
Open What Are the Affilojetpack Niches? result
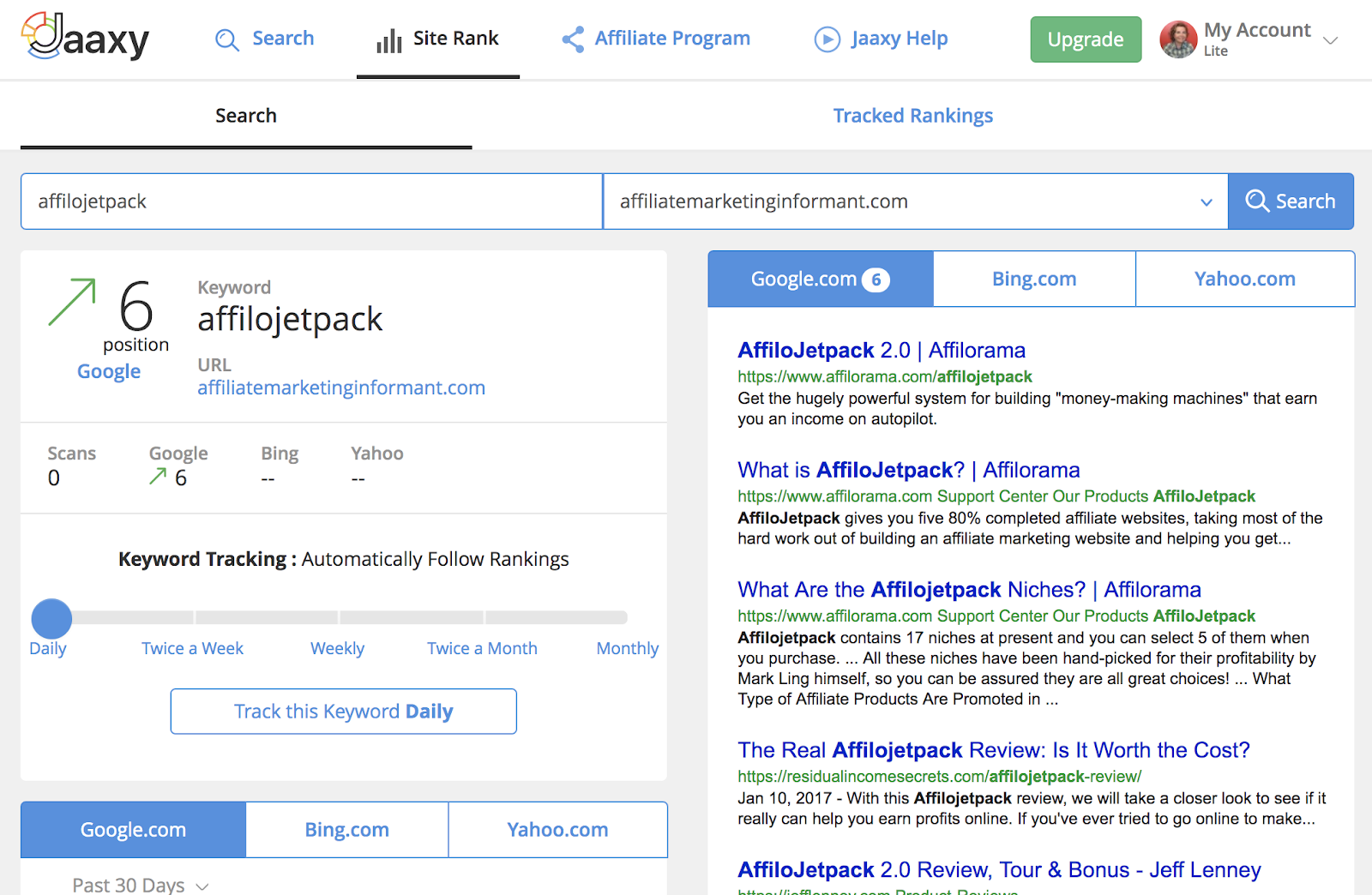click(x=969, y=590)
